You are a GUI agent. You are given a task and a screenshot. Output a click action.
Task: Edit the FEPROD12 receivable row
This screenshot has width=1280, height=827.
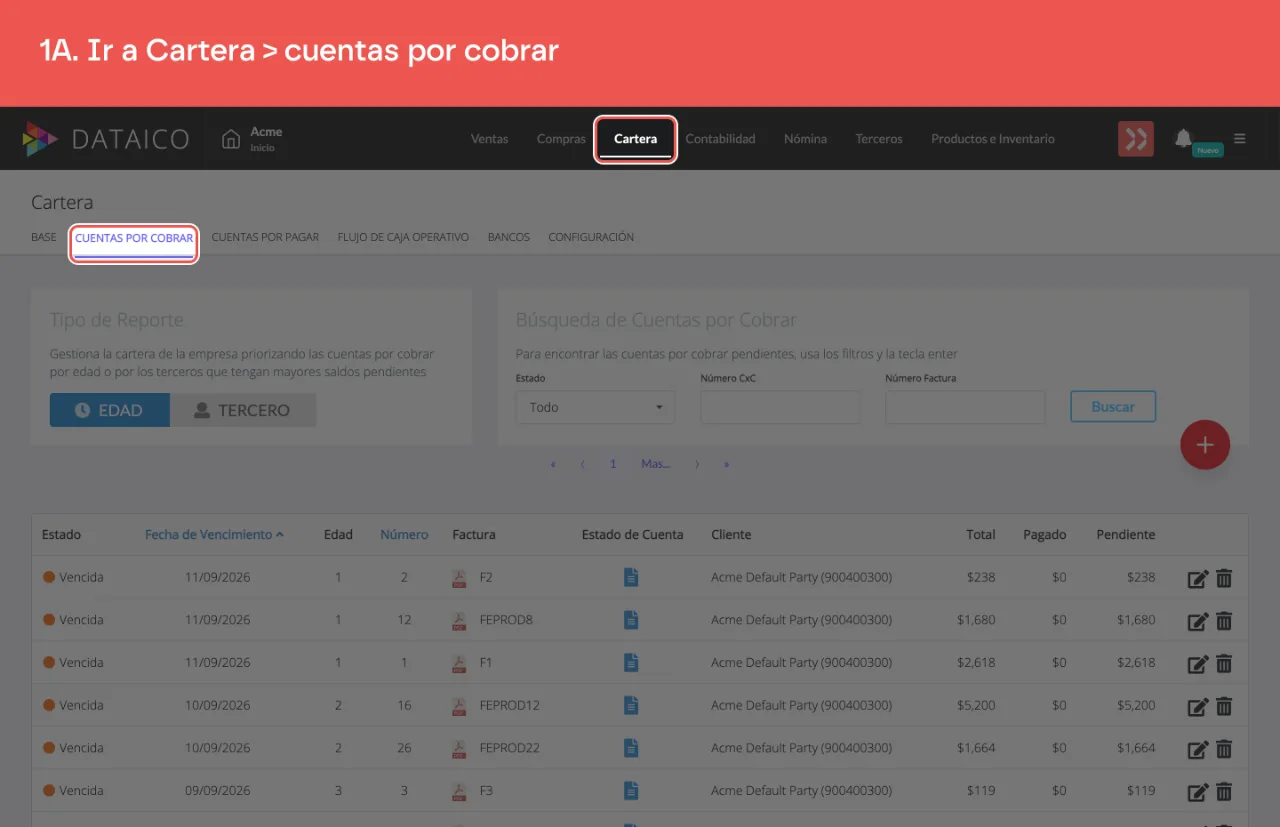tap(1198, 706)
